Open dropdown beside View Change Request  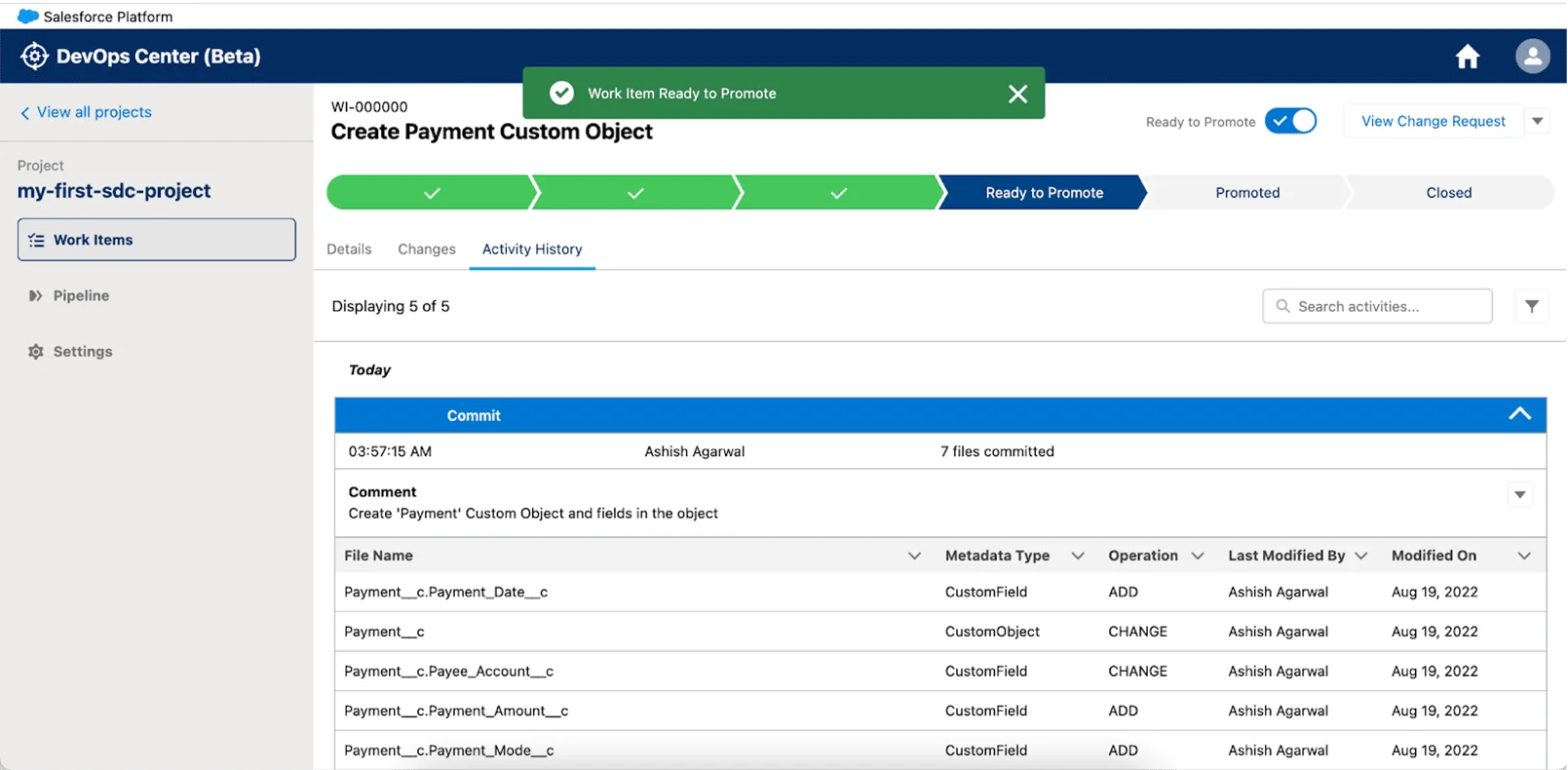(x=1537, y=121)
